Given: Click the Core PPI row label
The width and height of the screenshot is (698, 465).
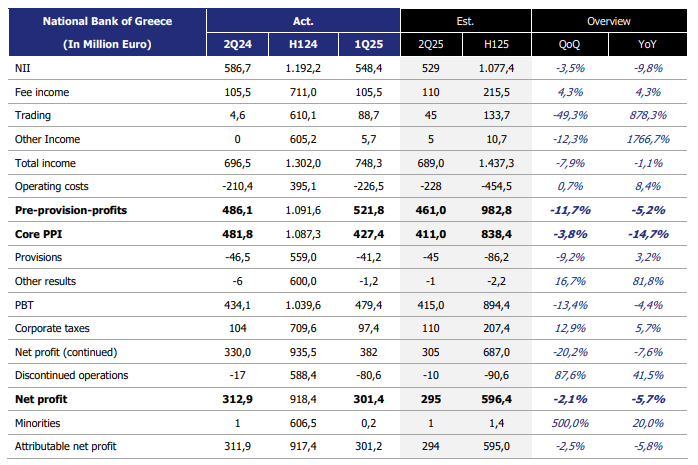Looking at the screenshot, I should pos(38,234).
